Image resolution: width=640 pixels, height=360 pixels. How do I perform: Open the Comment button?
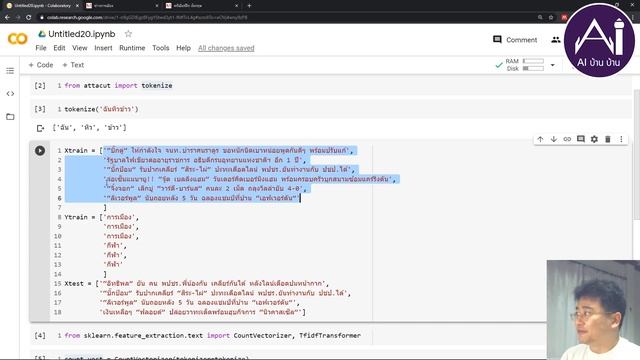pyautogui.click(x=515, y=40)
